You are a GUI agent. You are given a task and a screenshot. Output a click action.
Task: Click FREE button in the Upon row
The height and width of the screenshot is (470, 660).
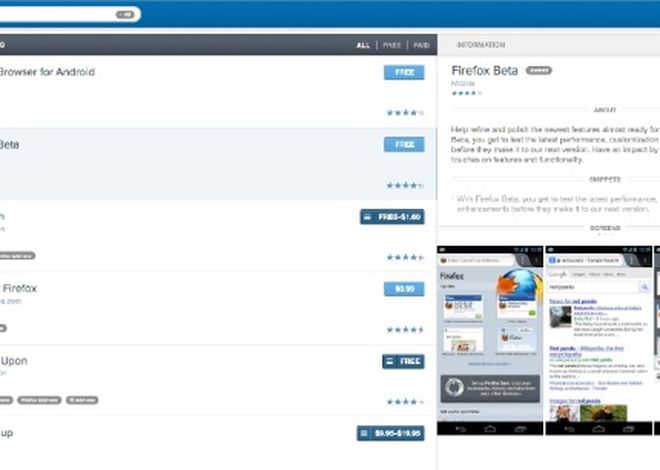[x=403, y=361]
